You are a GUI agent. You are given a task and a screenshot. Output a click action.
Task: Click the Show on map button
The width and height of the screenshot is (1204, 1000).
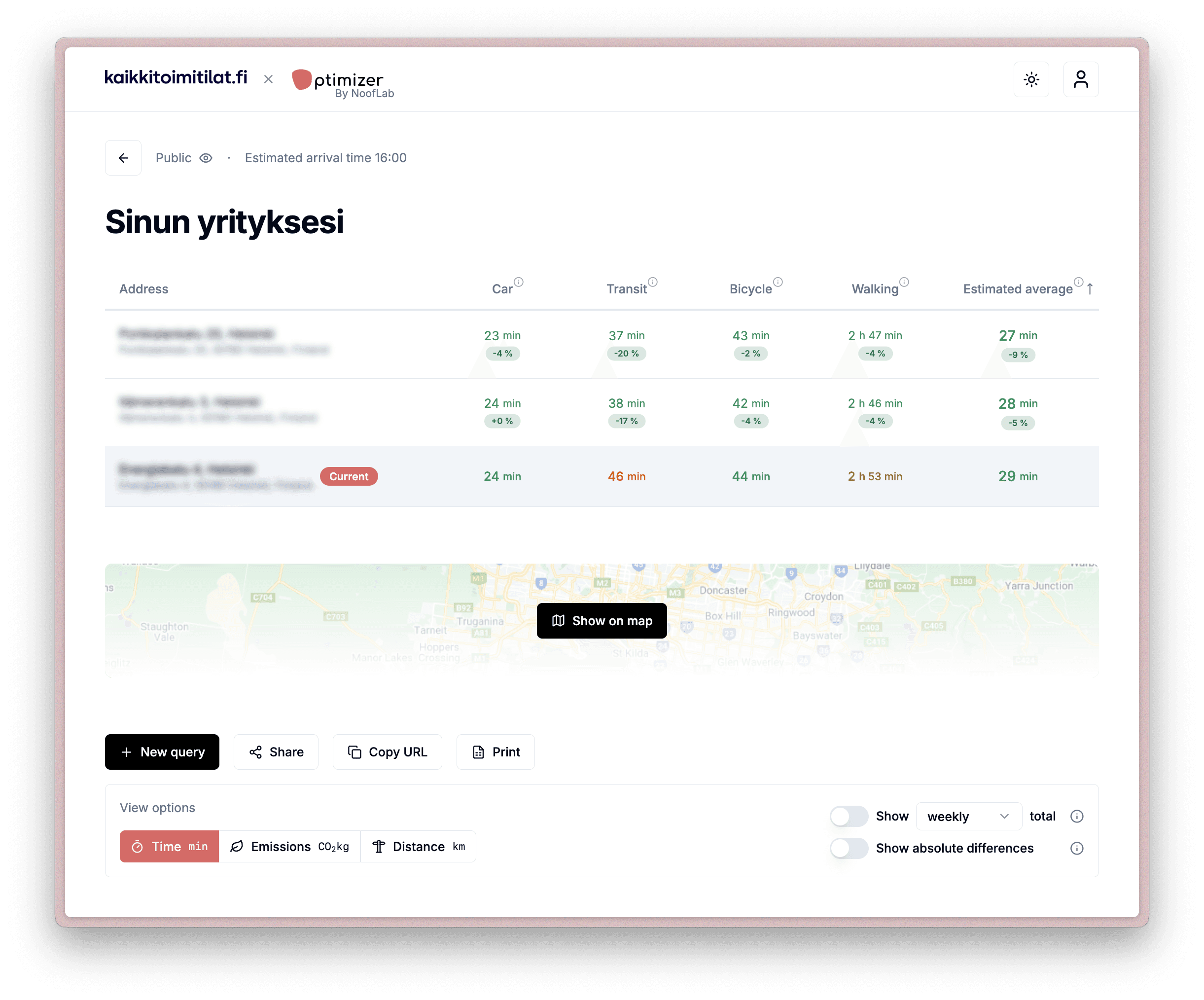[x=602, y=620]
